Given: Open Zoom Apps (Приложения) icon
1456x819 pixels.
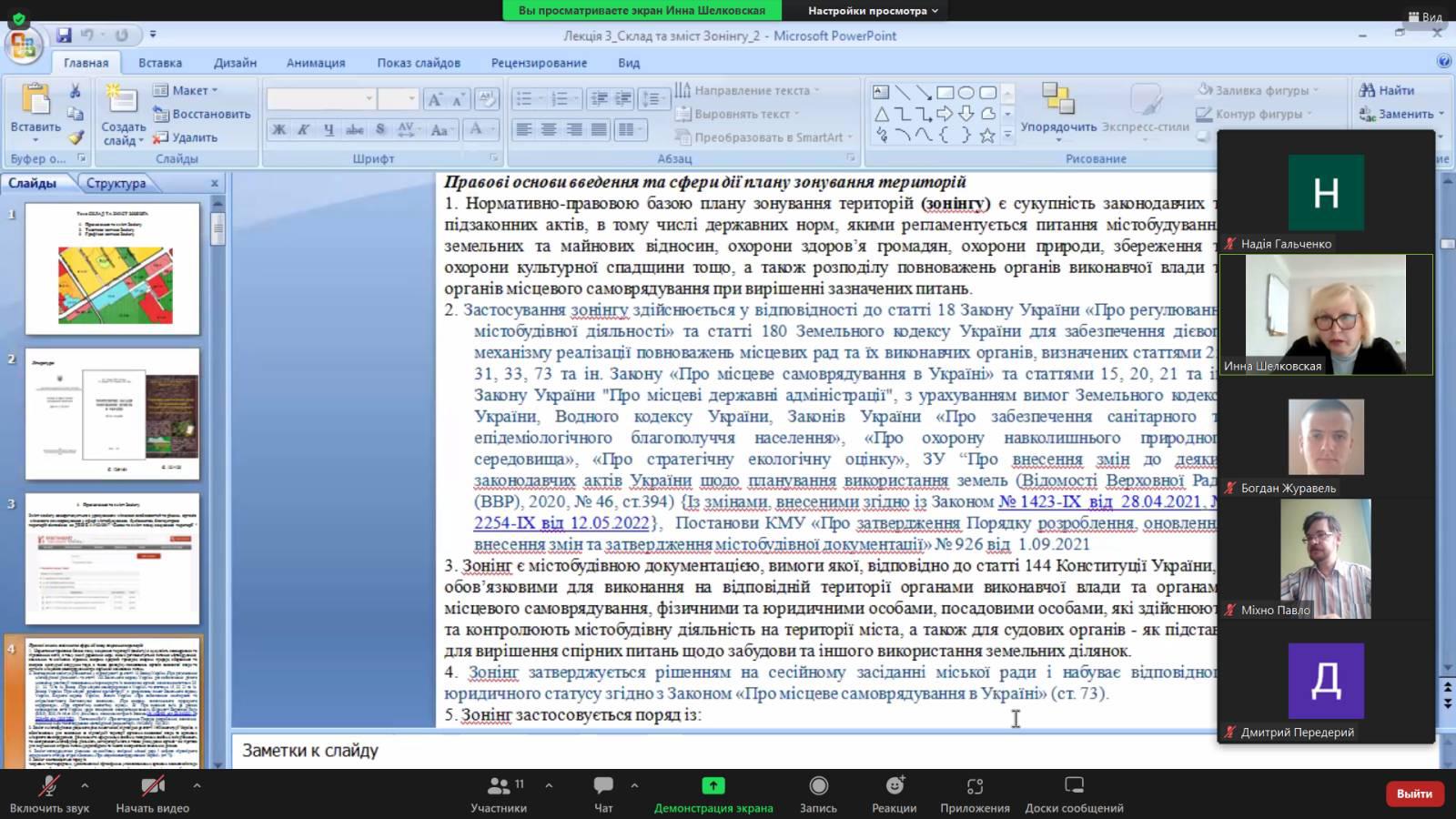Looking at the screenshot, I should pyautogui.click(x=975, y=785).
